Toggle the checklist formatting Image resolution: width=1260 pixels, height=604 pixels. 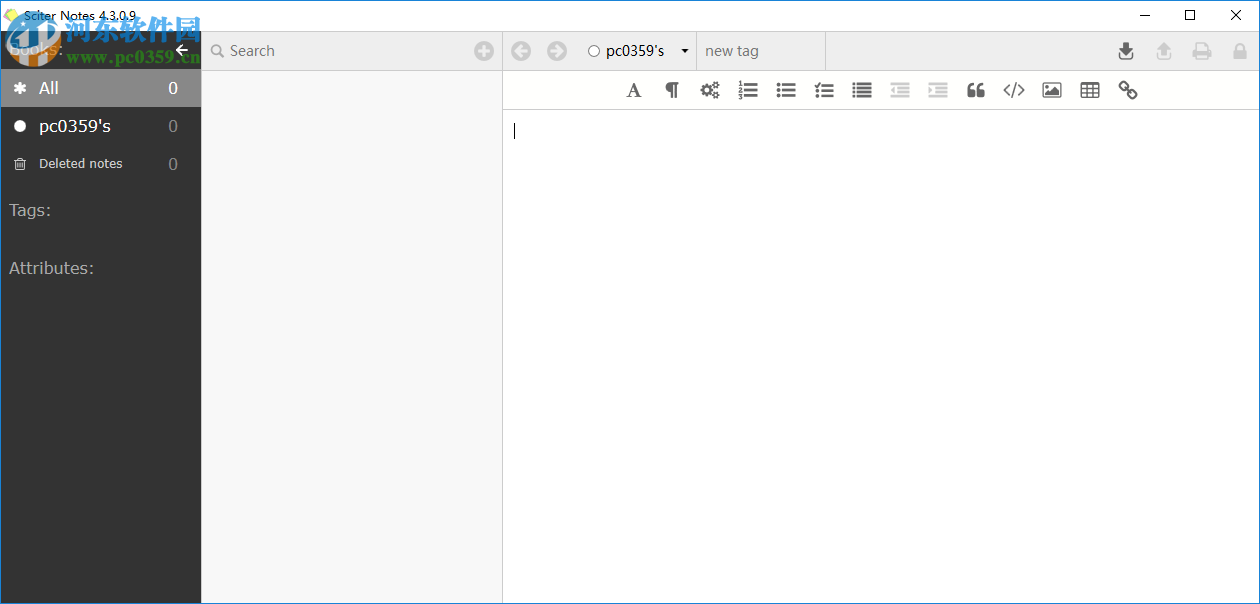pos(824,90)
